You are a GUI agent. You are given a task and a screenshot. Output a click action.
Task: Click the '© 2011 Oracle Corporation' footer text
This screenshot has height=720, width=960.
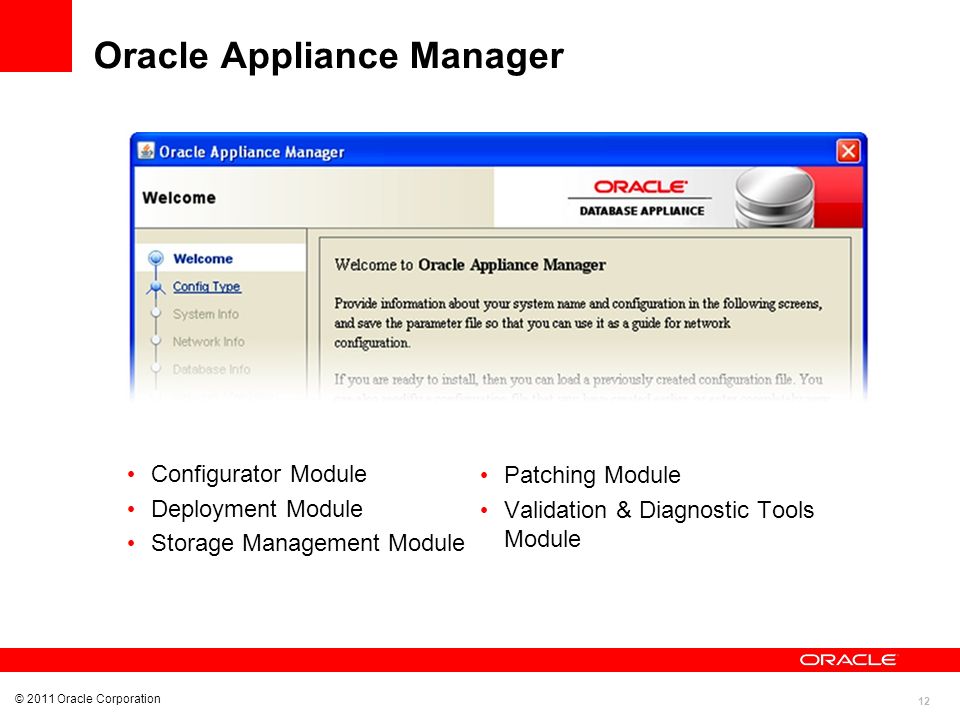click(88, 699)
